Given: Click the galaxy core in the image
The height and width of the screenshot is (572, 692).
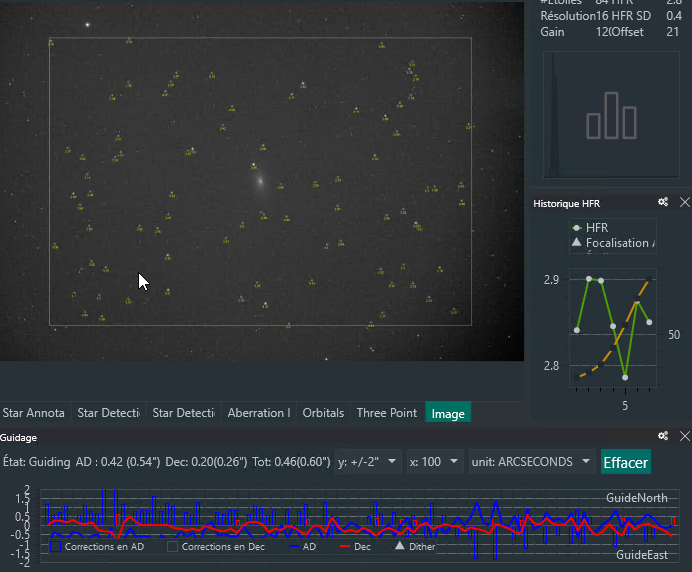Looking at the screenshot, I should coord(260,181).
